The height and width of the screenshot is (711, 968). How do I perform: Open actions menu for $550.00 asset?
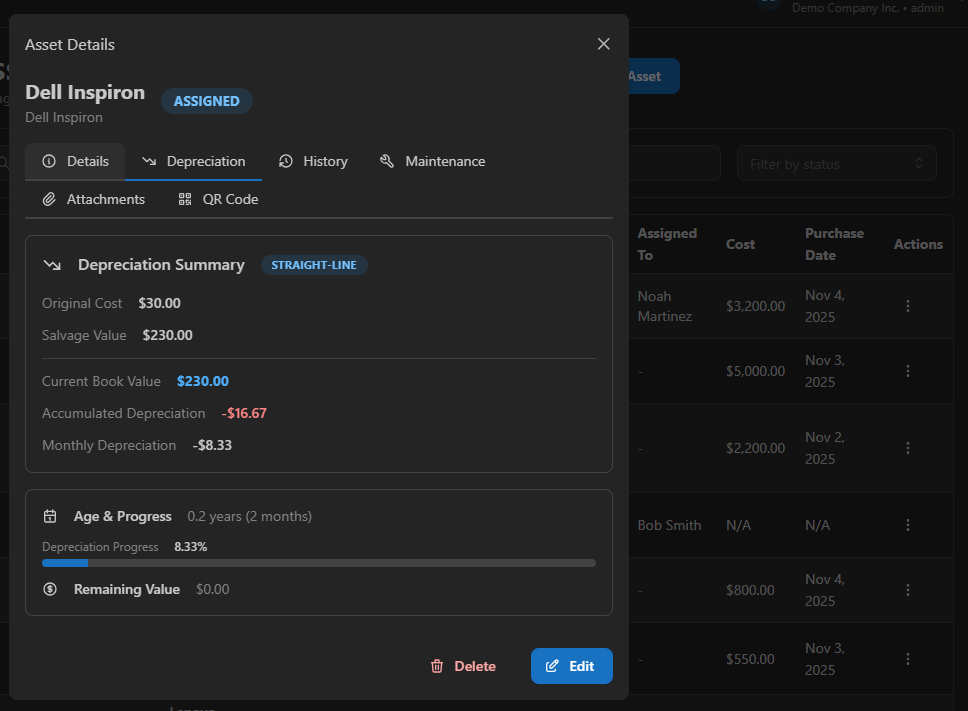point(908,659)
